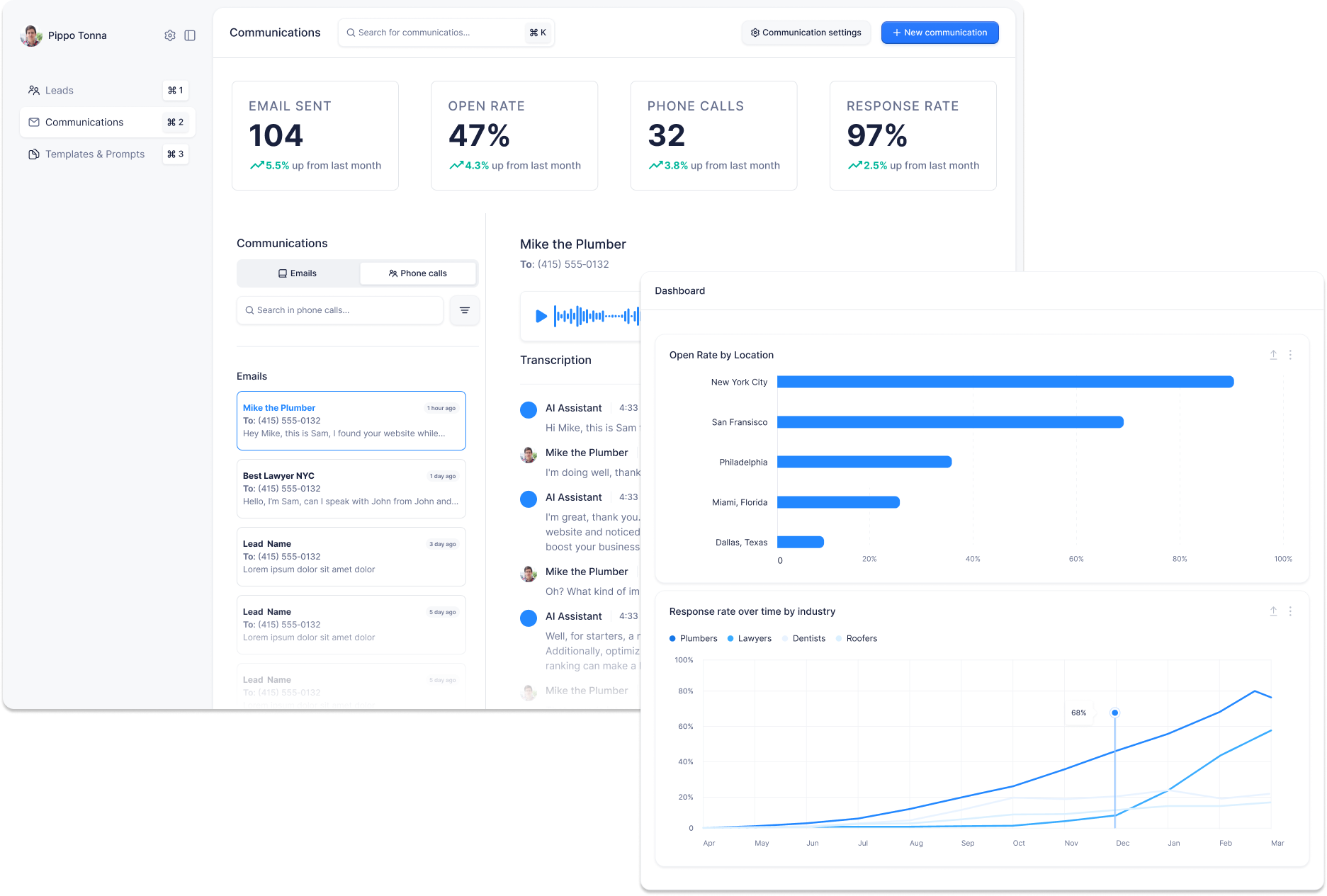Viewport: 1327px width, 896px height.
Task: Open settings gear next to Pippo Tonna
Action: pyautogui.click(x=170, y=35)
